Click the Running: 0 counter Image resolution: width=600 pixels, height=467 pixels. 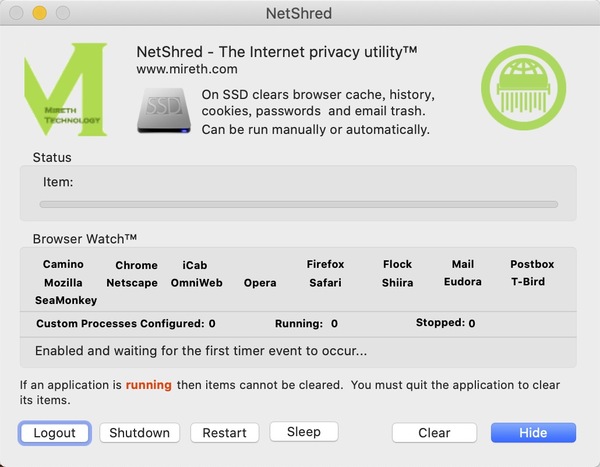coord(306,324)
